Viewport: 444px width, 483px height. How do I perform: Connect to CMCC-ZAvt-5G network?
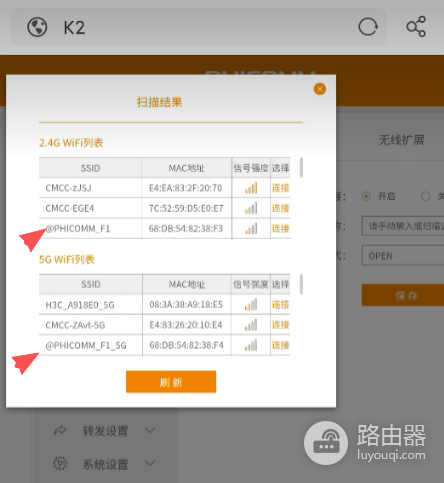(280, 325)
